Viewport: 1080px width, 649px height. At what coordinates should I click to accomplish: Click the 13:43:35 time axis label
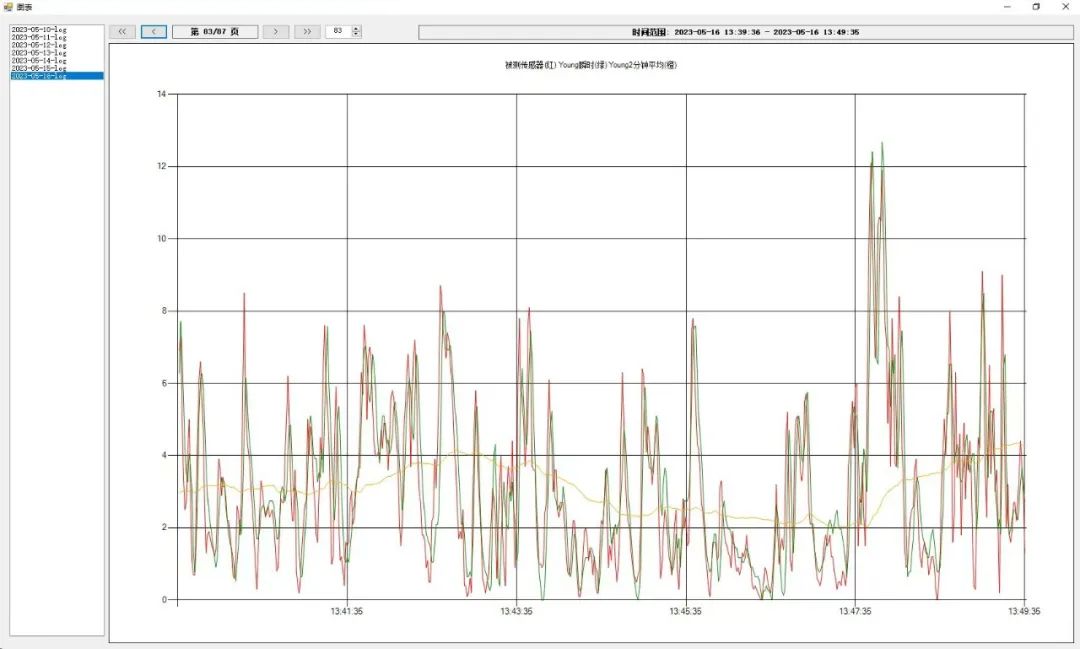(516, 611)
